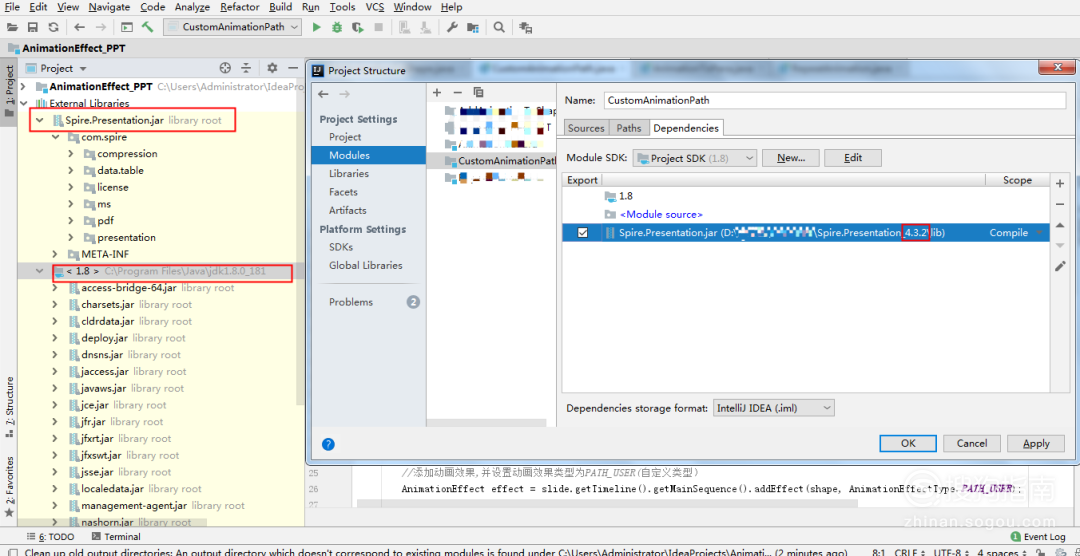Open the Refactor menu
This screenshot has height=556, width=1080.
pyautogui.click(x=240, y=7)
